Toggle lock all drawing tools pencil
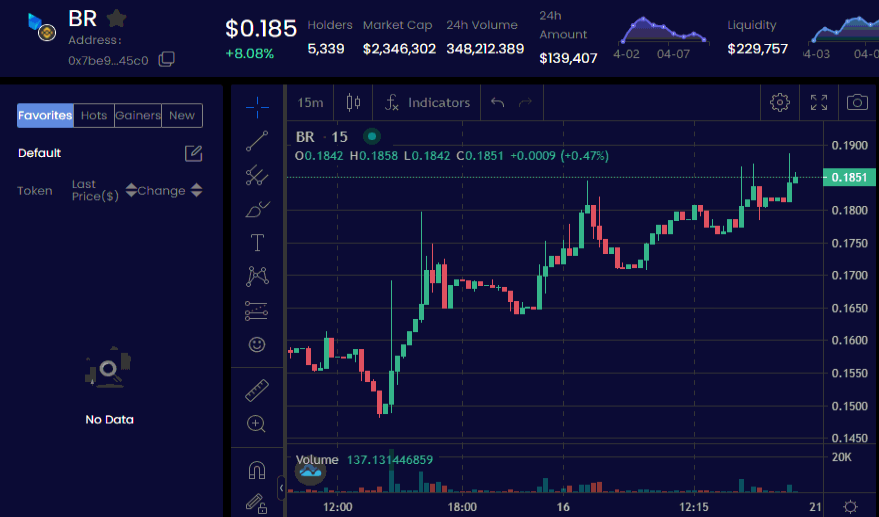This screenshot has height=517, width=879. (256, 504)
